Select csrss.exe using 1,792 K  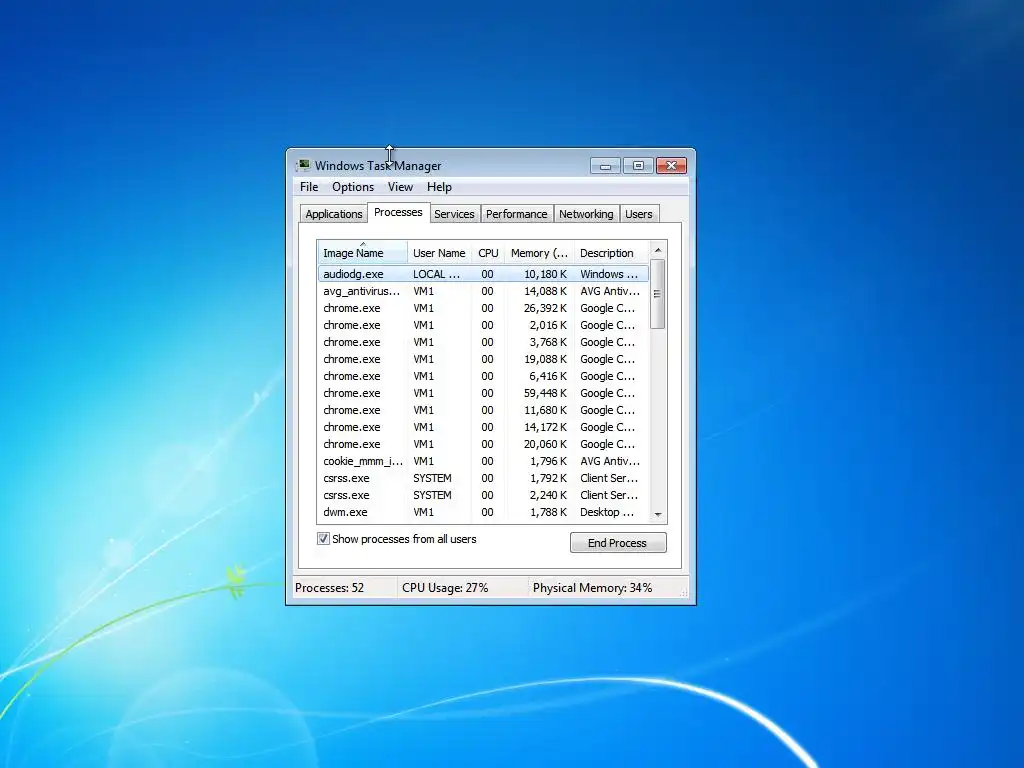click(483, 478)
